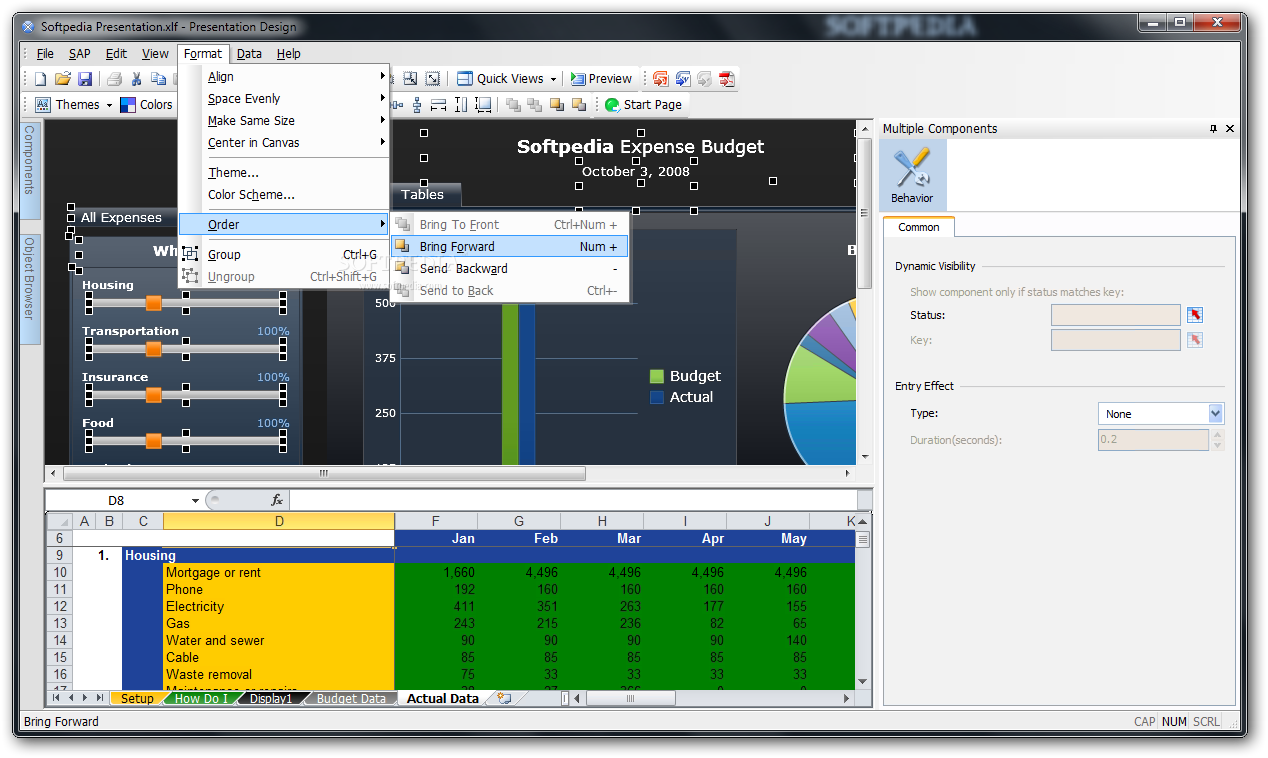1268x758 pixels.
Task: Select Theme... in Format menu
Action: coord(283,173)
